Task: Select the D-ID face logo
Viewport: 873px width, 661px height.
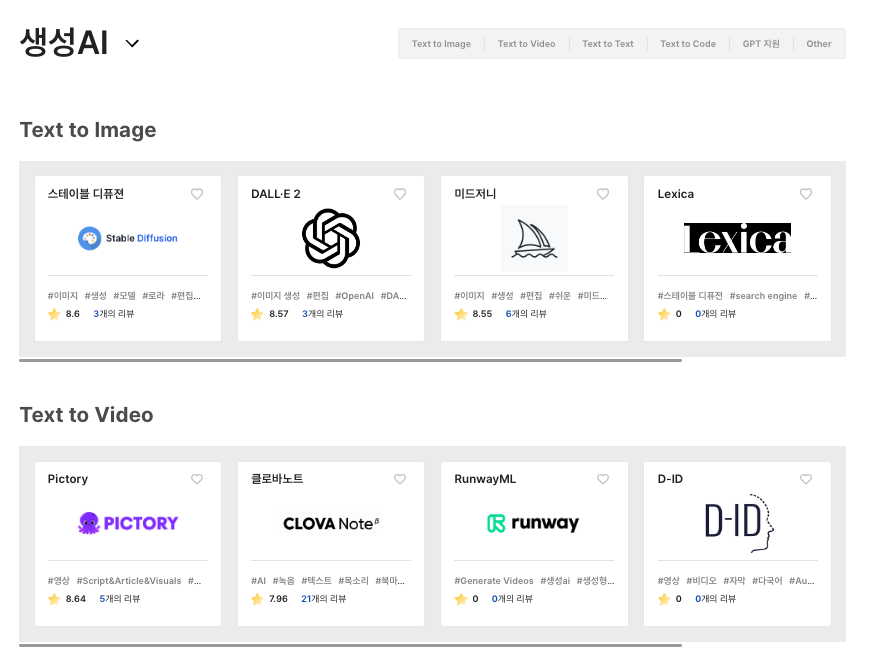Action: [739, 523]
